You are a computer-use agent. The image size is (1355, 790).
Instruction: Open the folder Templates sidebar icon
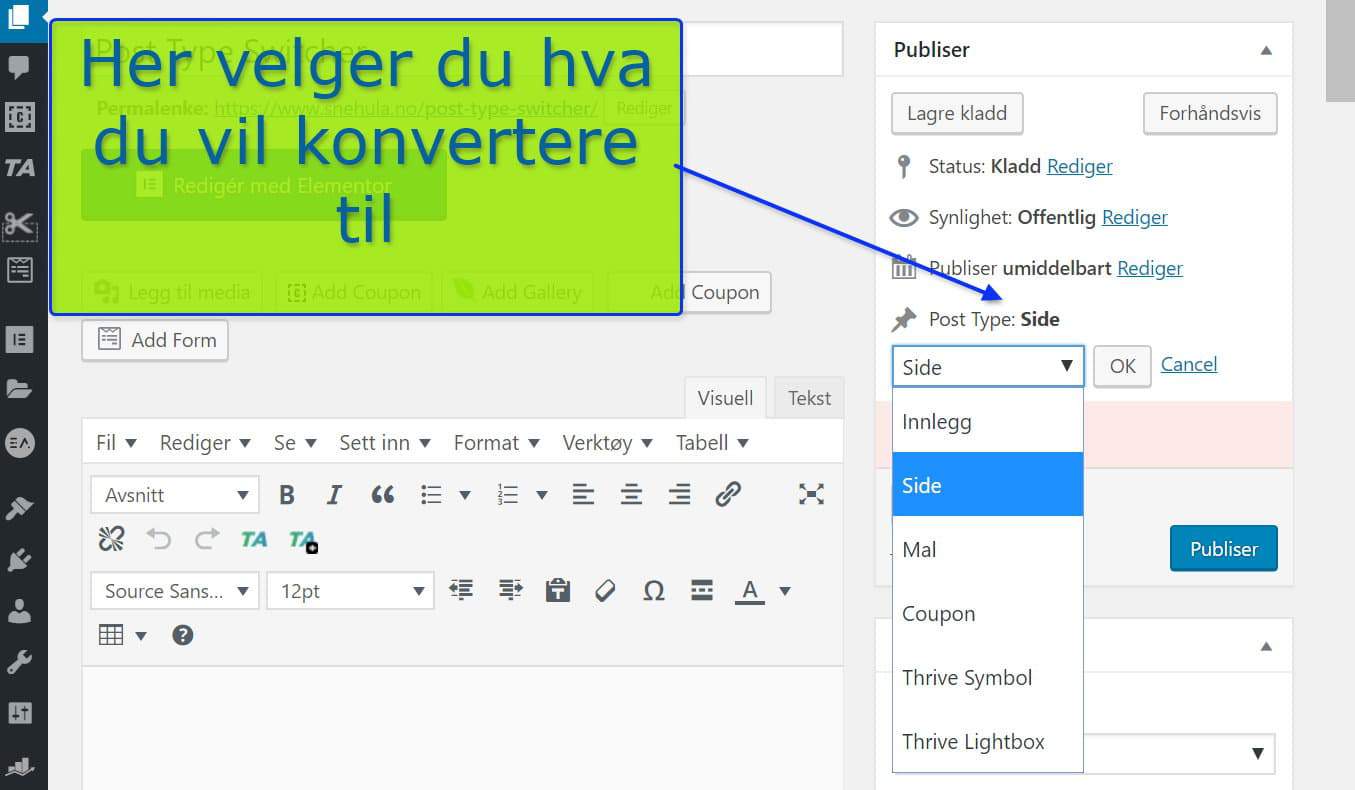tap(19, 389)
